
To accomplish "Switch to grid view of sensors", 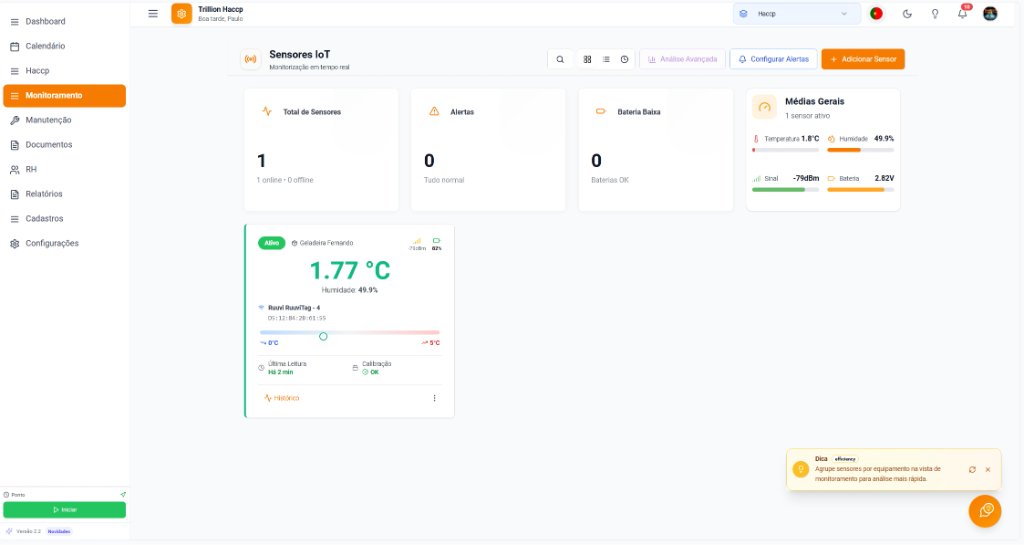I will click(587, 59).
